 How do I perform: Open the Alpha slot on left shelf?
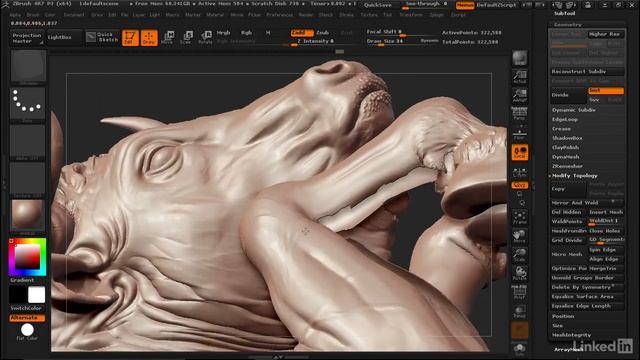click(x=28, y=142)
